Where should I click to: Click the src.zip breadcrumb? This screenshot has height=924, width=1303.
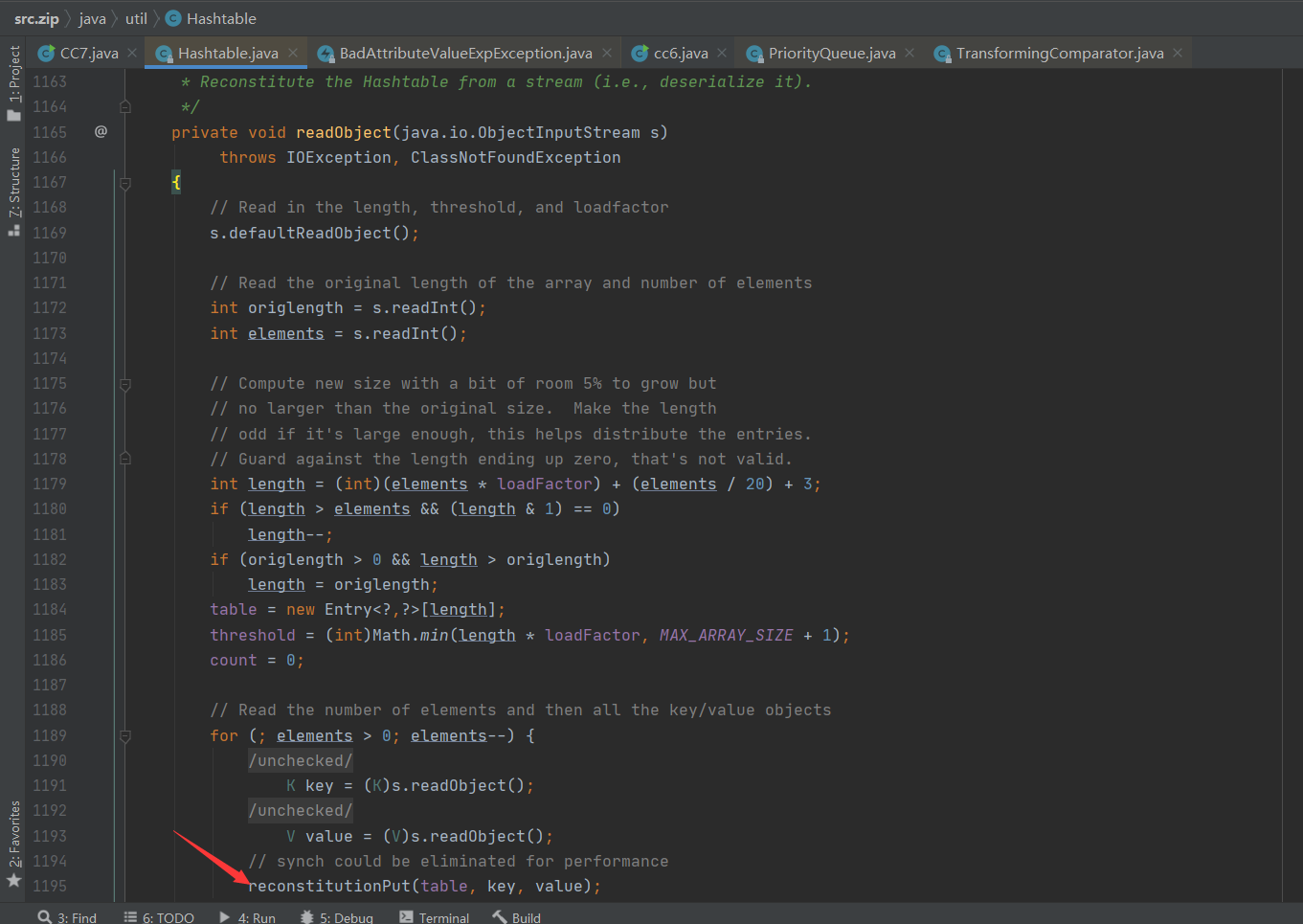pyautogui.click(x=36, y=18)
